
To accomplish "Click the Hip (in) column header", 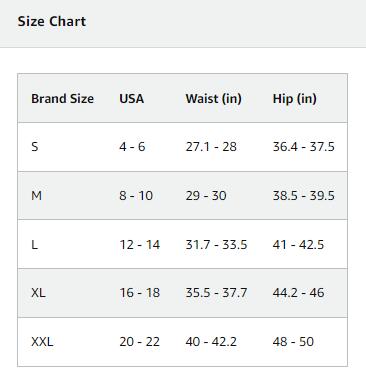I will [x=294, y=99].
